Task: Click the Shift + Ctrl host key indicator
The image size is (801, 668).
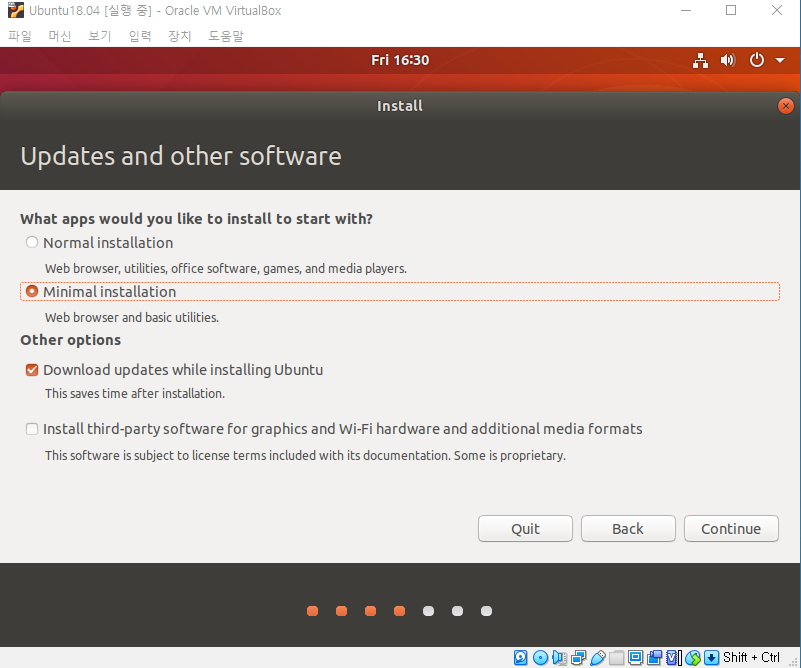Action: (x=751, y=657)
